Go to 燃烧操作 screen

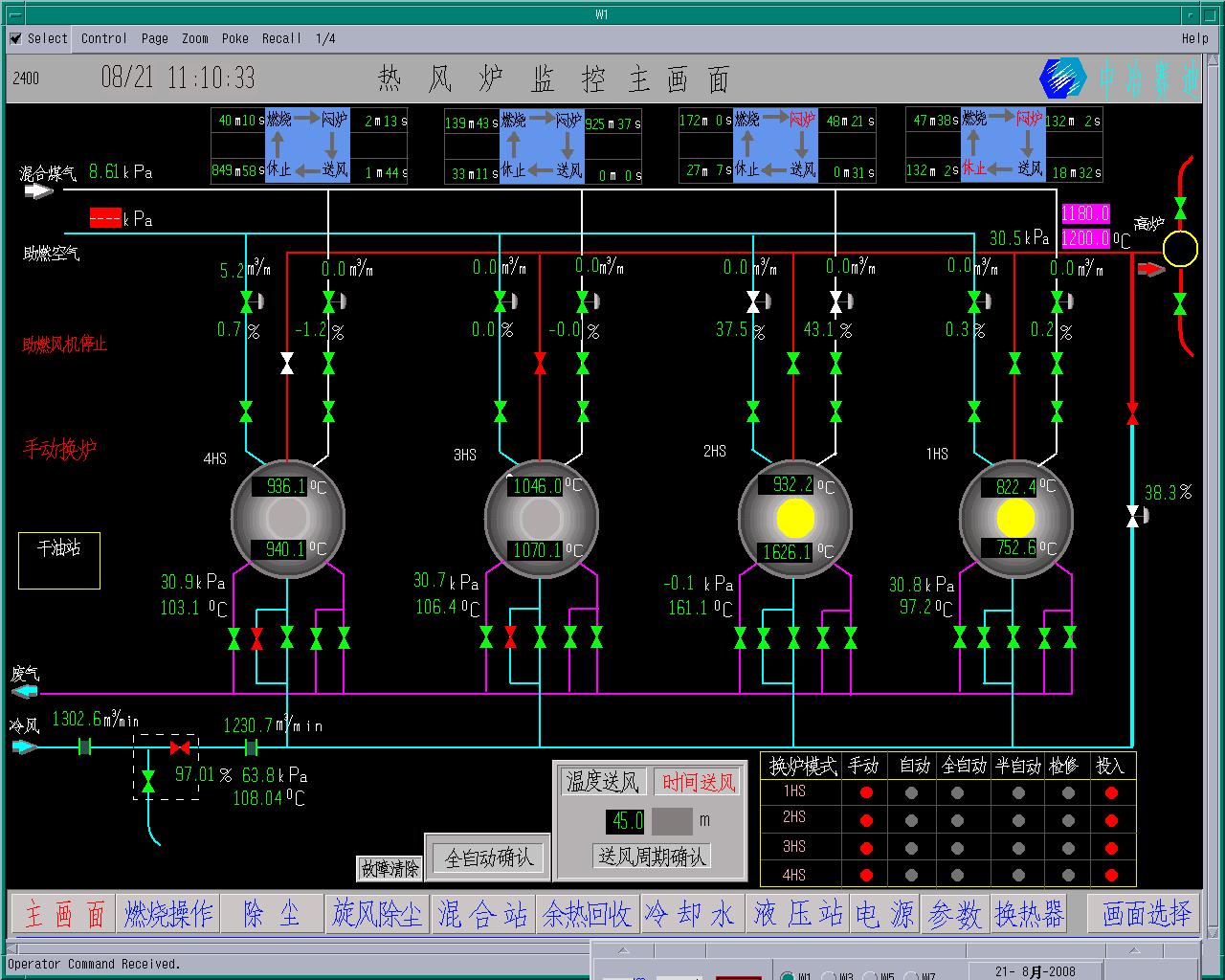[167, 914]
